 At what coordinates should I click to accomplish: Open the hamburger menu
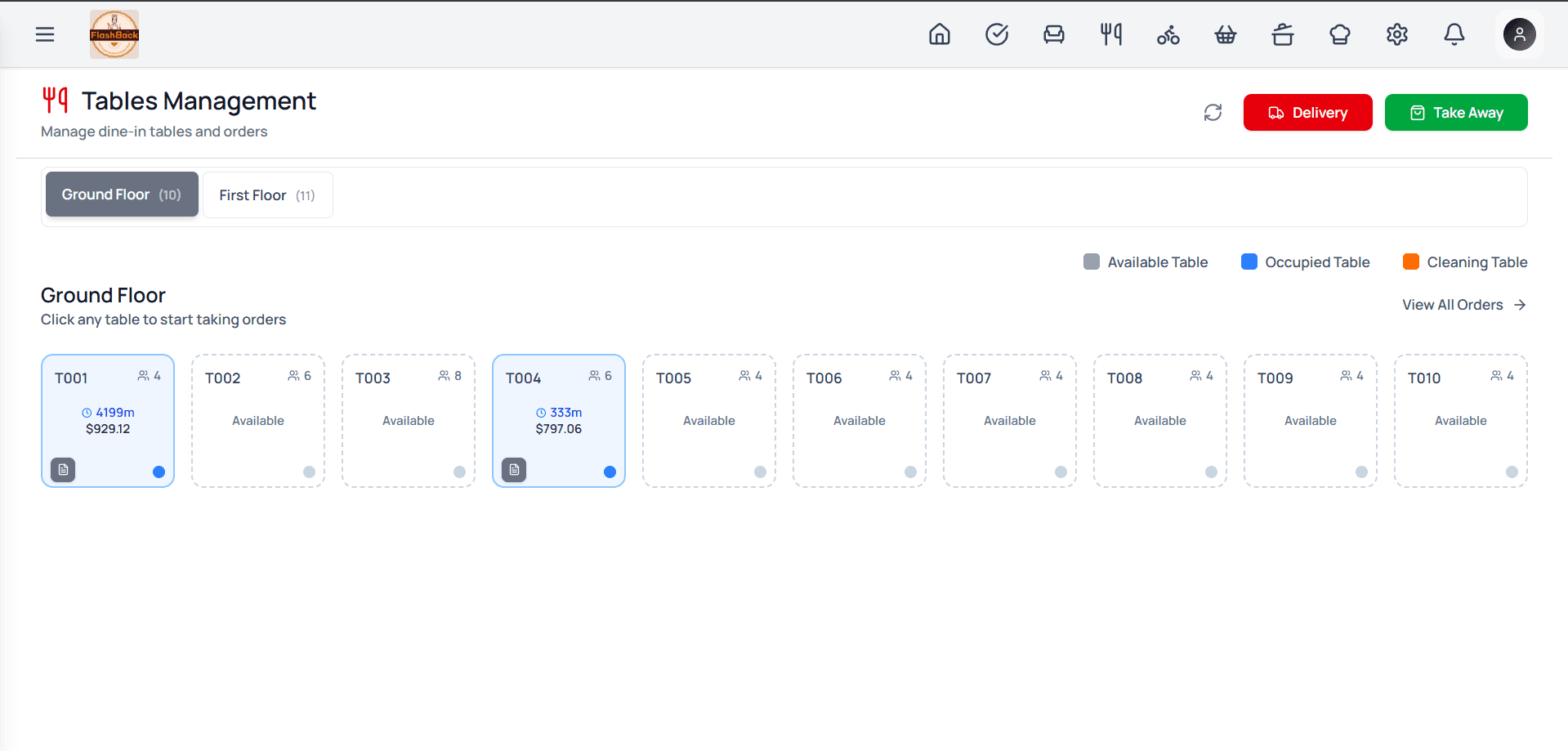[x=45, y=34]
